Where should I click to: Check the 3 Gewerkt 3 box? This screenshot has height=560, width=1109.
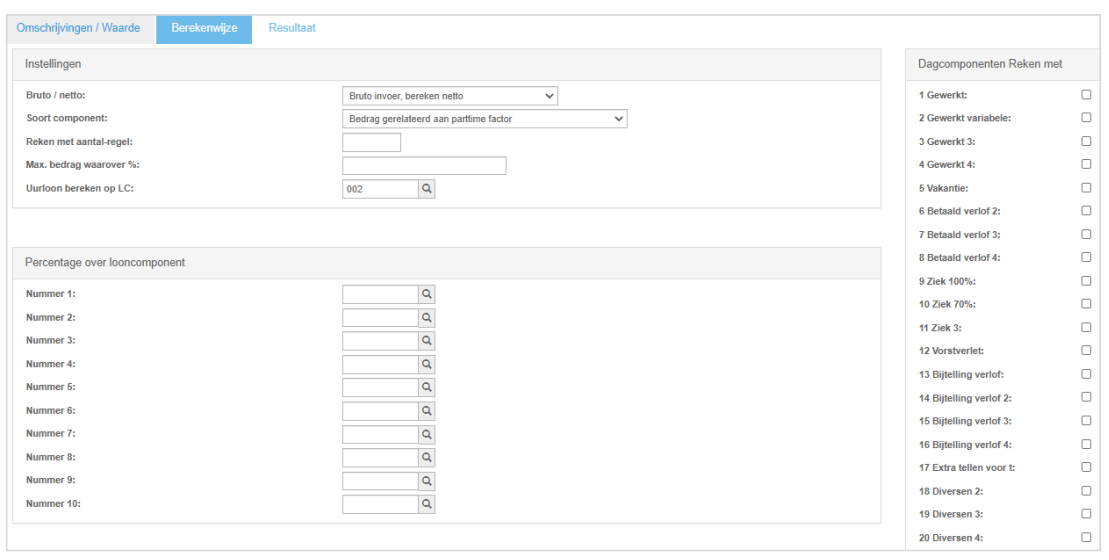[x=1086, y=141]
